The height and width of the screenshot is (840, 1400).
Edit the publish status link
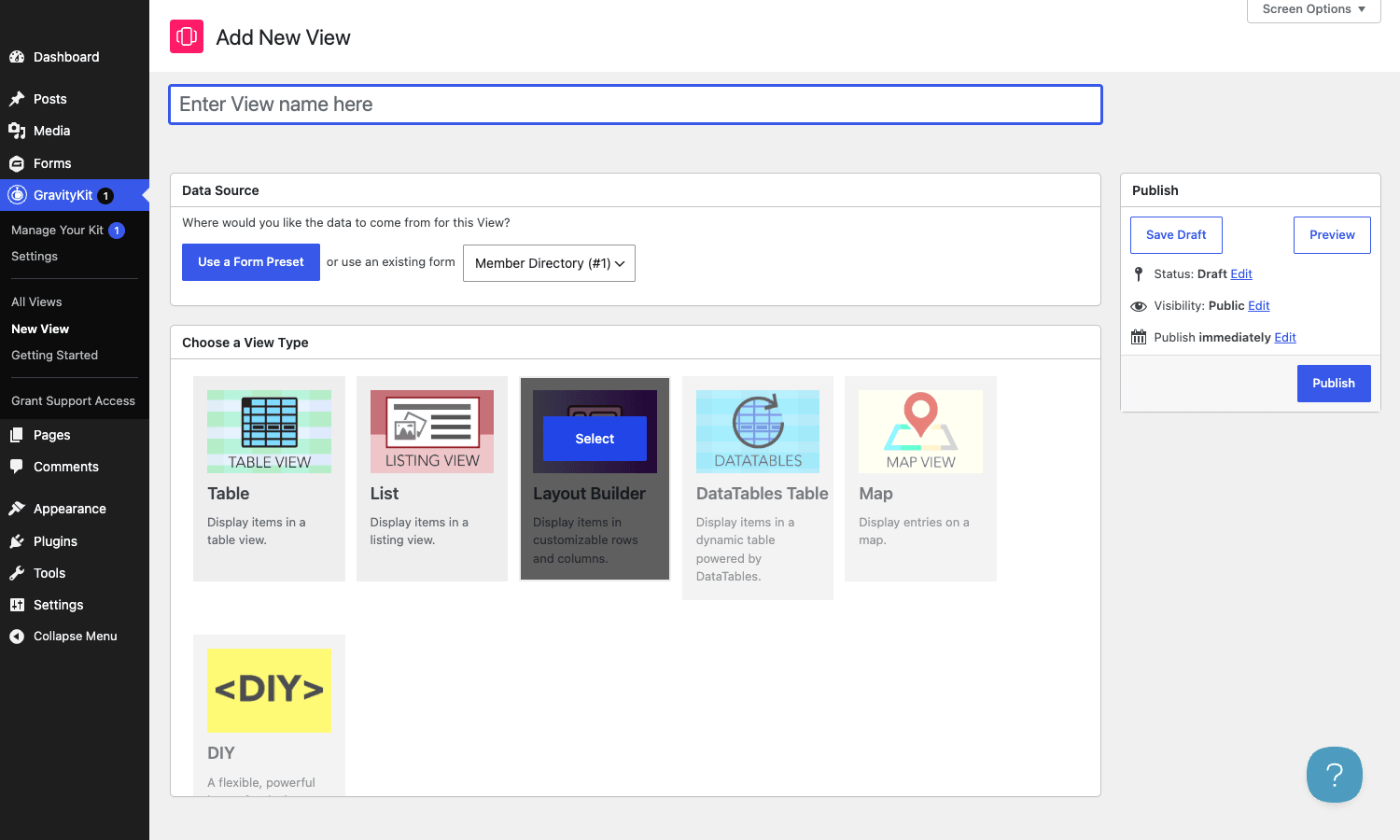[x=1241, y=274]
